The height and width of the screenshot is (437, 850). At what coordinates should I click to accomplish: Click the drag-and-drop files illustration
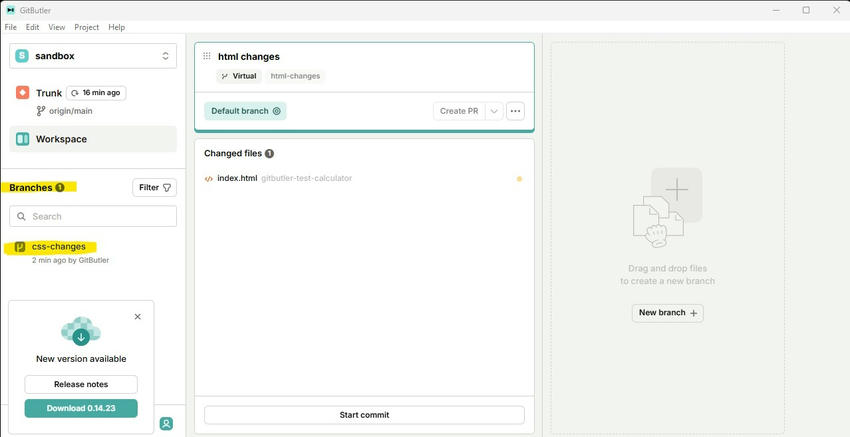coord(667,208)
